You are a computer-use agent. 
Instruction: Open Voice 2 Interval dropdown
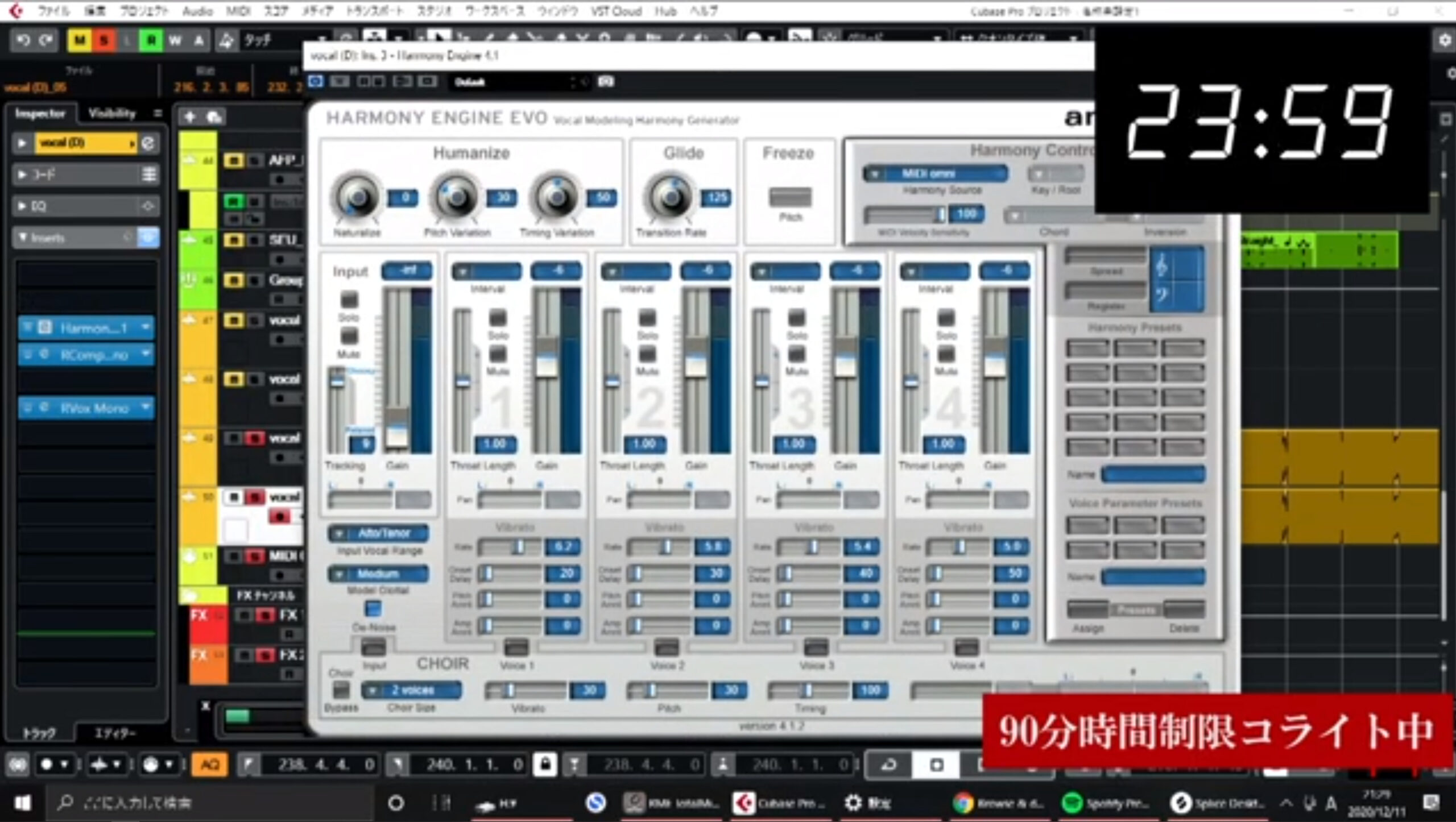point(636,272)
